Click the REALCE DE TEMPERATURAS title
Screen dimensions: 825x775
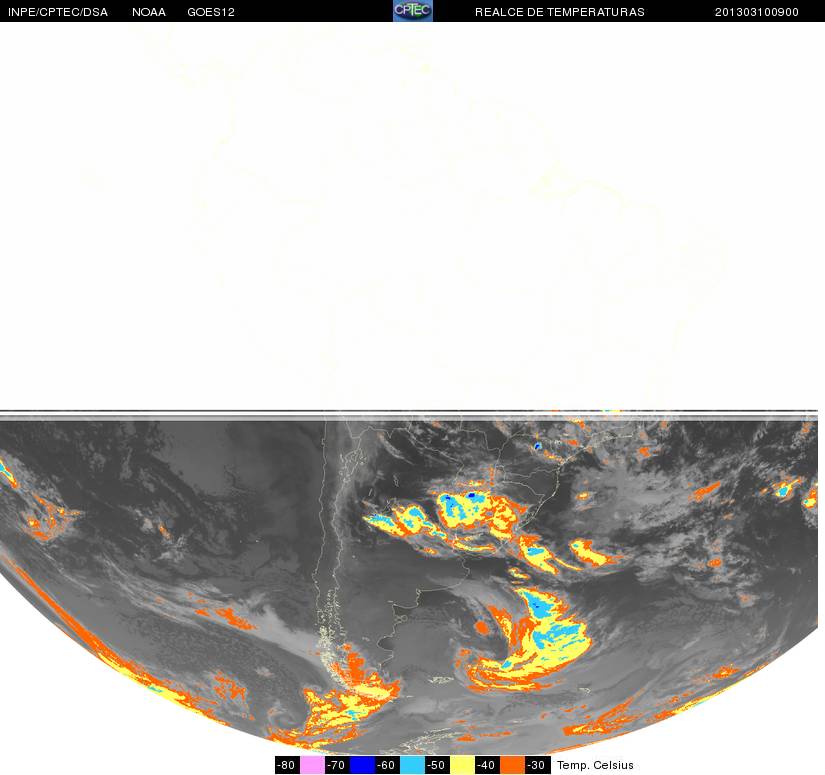[560, 12]
